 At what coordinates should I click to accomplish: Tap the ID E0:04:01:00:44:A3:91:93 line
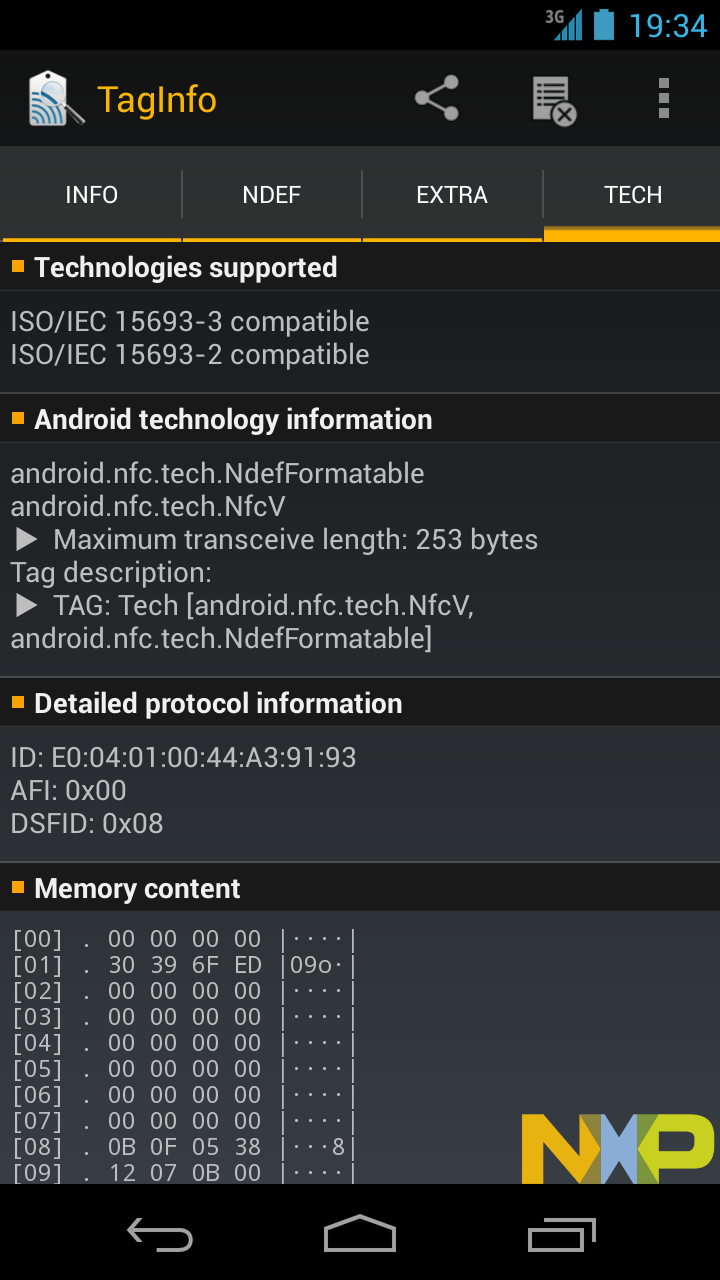point(183,758)
